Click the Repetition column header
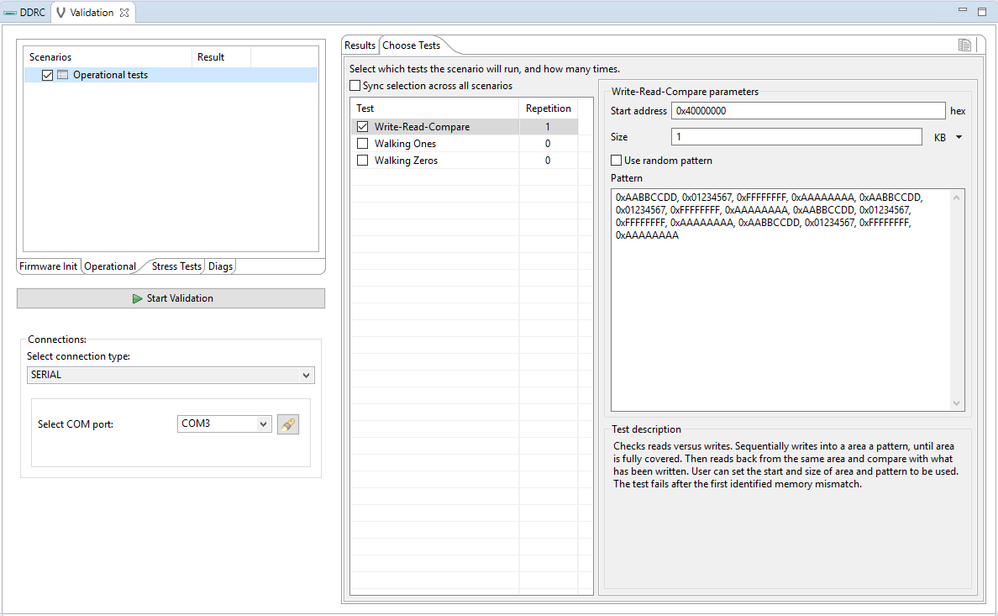 click(x=548, y=108)
